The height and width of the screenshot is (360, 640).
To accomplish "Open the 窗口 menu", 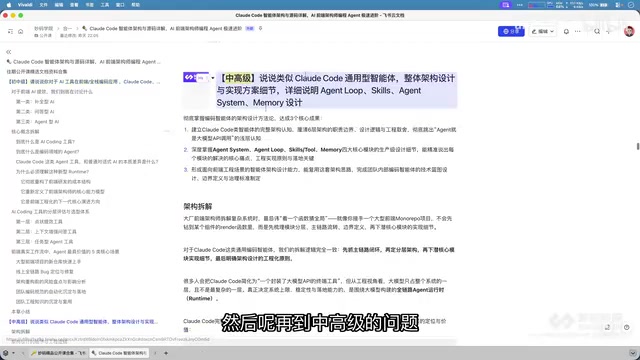I will [x=120, y=5].
